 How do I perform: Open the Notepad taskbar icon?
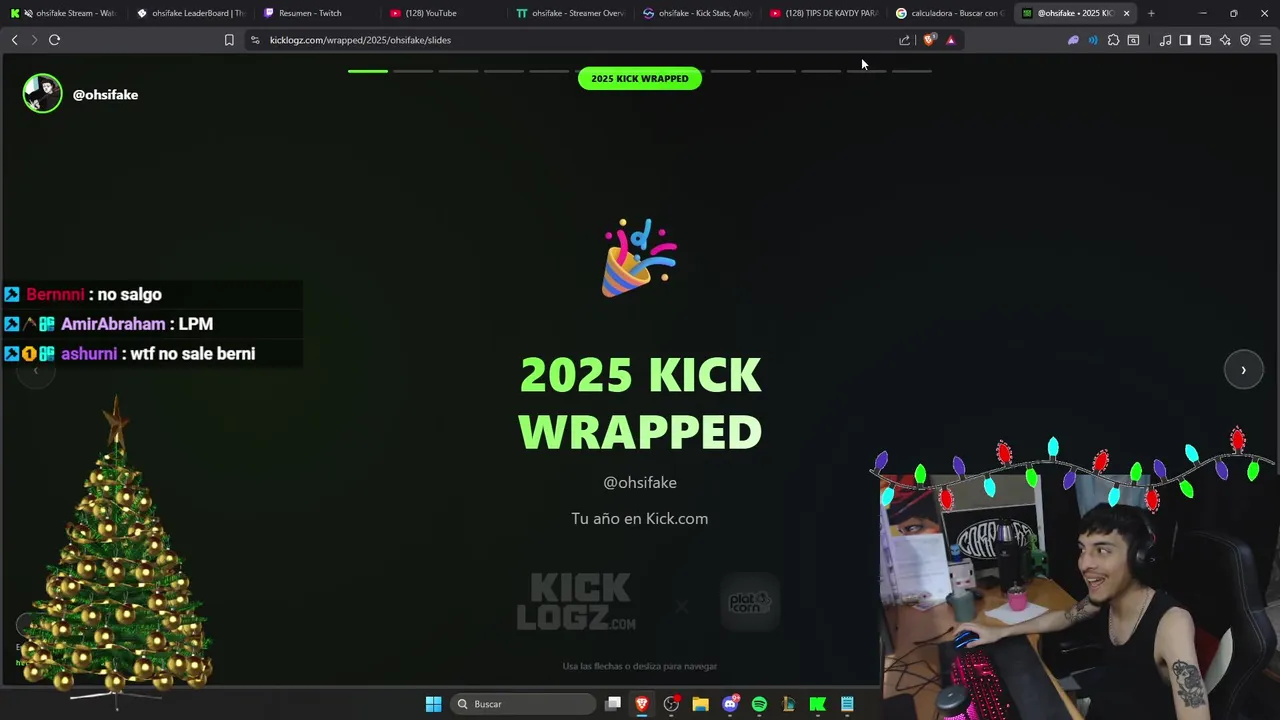click(x=847, y=704)
